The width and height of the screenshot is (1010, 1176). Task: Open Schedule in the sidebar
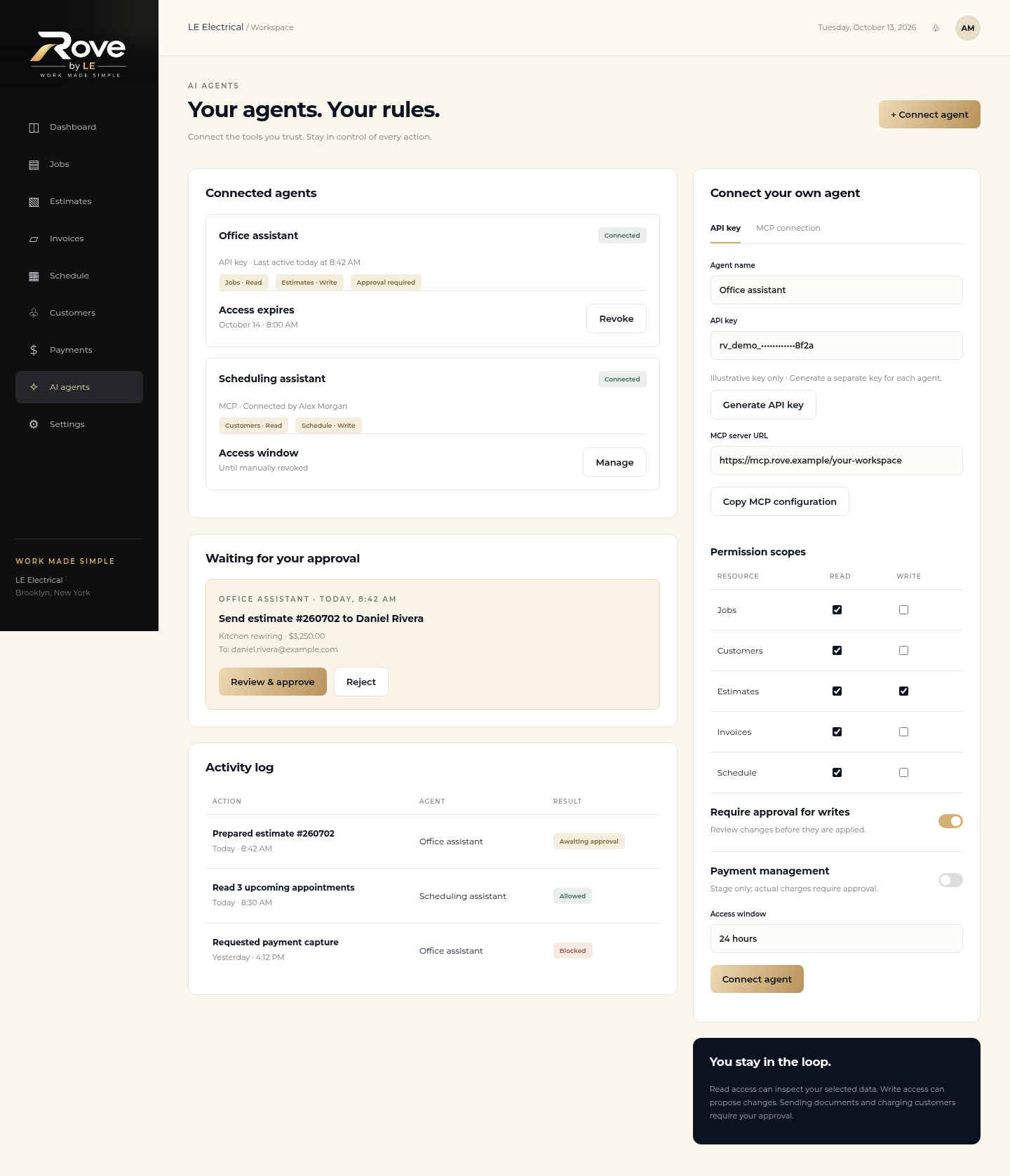point(79,276)
